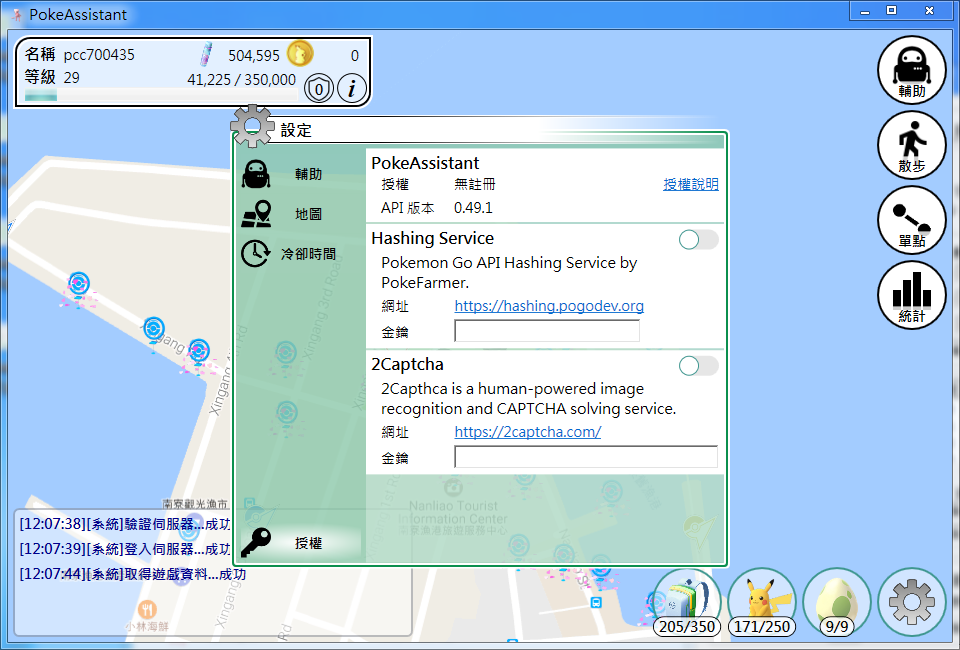Open the hashing.pogodev.org link

tap(549, 305)
